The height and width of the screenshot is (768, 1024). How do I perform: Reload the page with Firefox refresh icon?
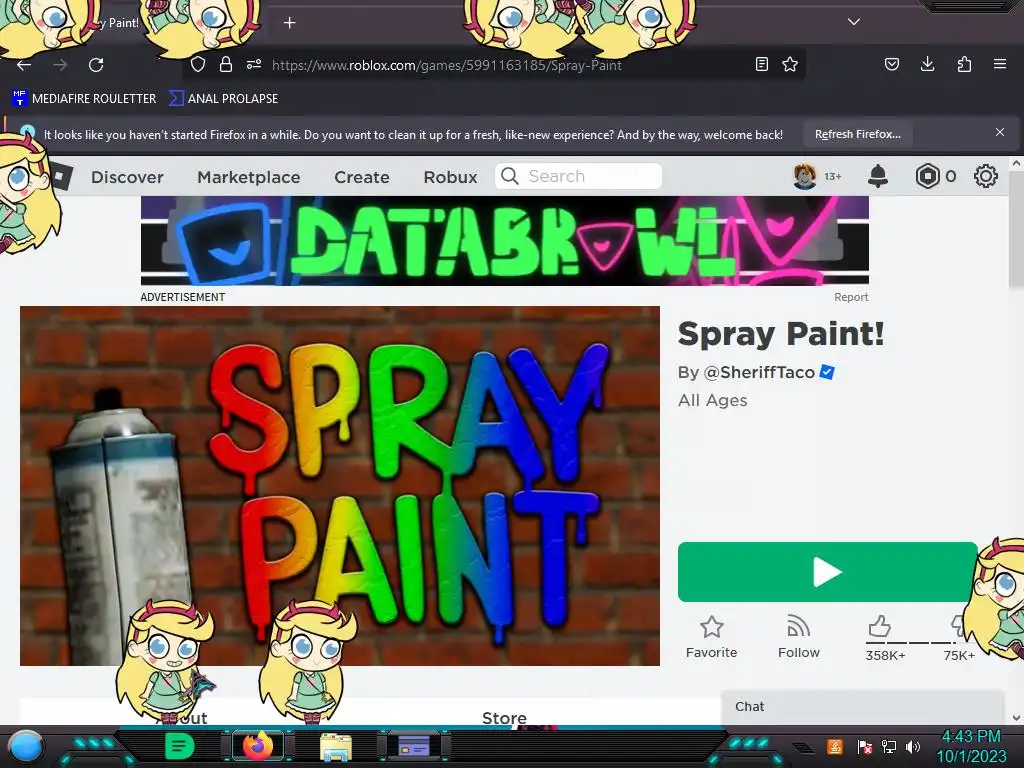pos(96,65)
